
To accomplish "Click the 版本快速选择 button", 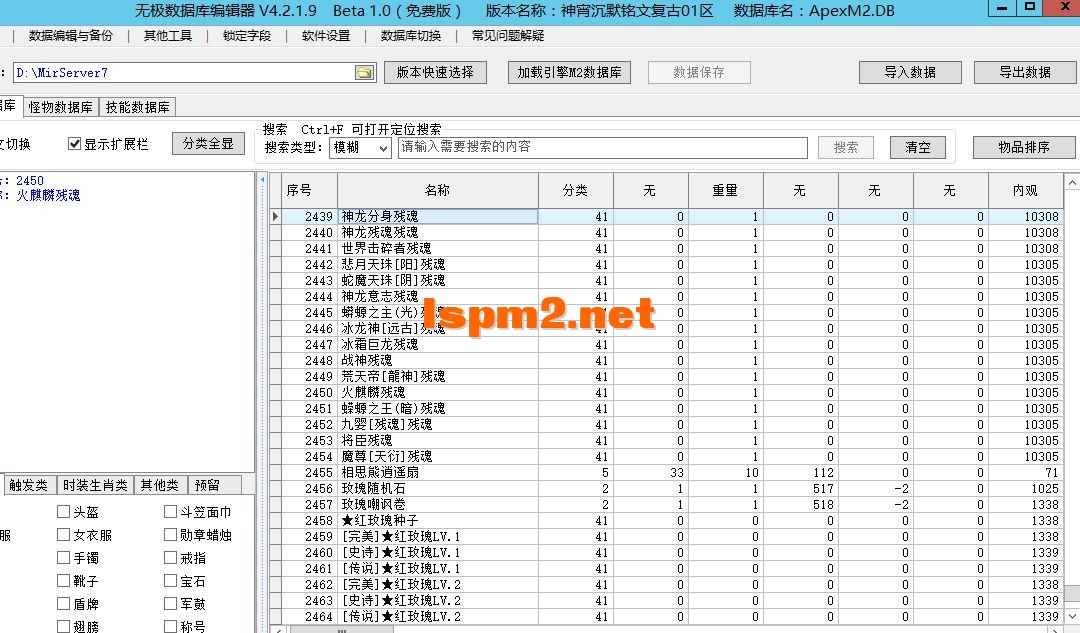I will 435,72.
